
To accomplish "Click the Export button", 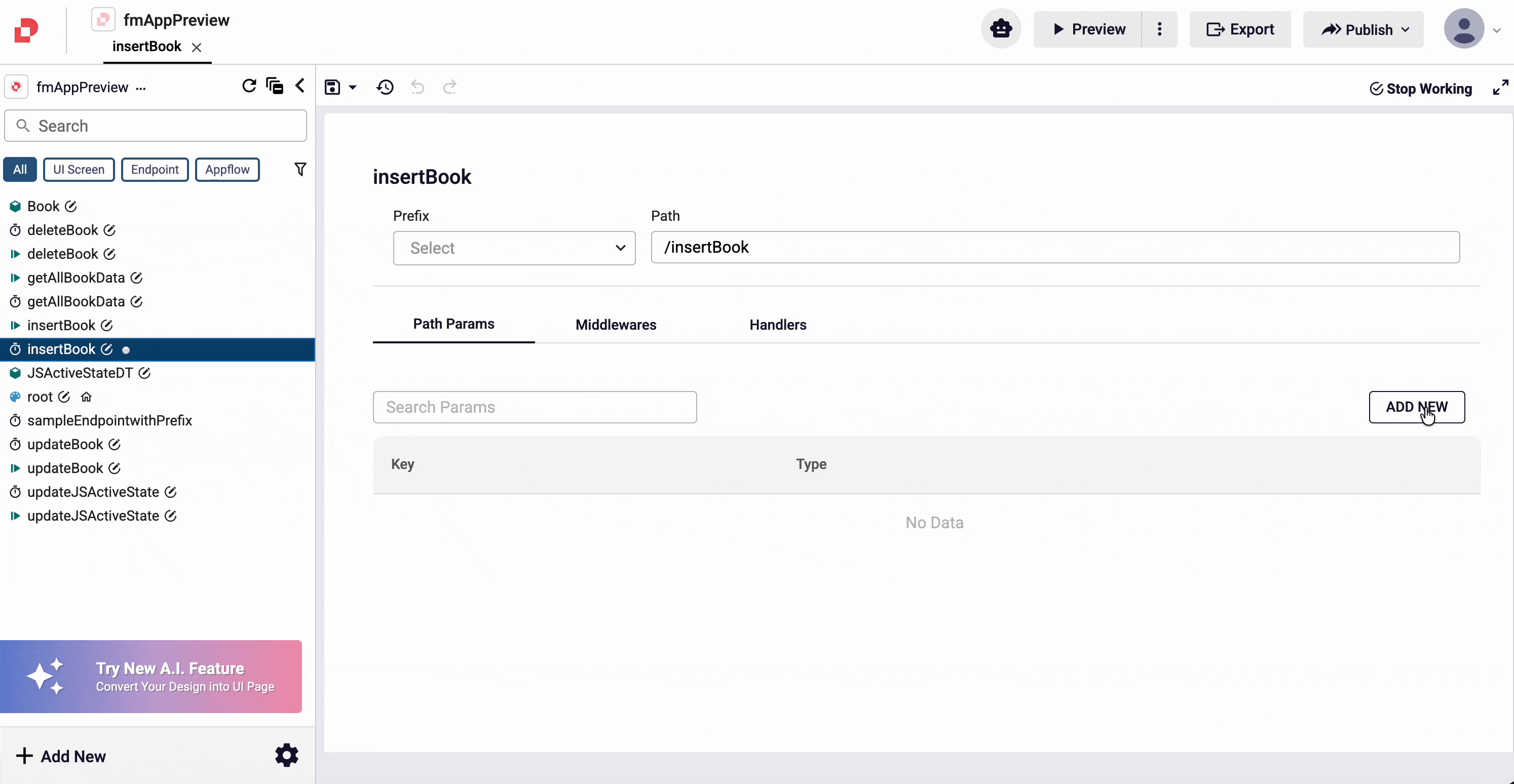I will (1239, 29).
